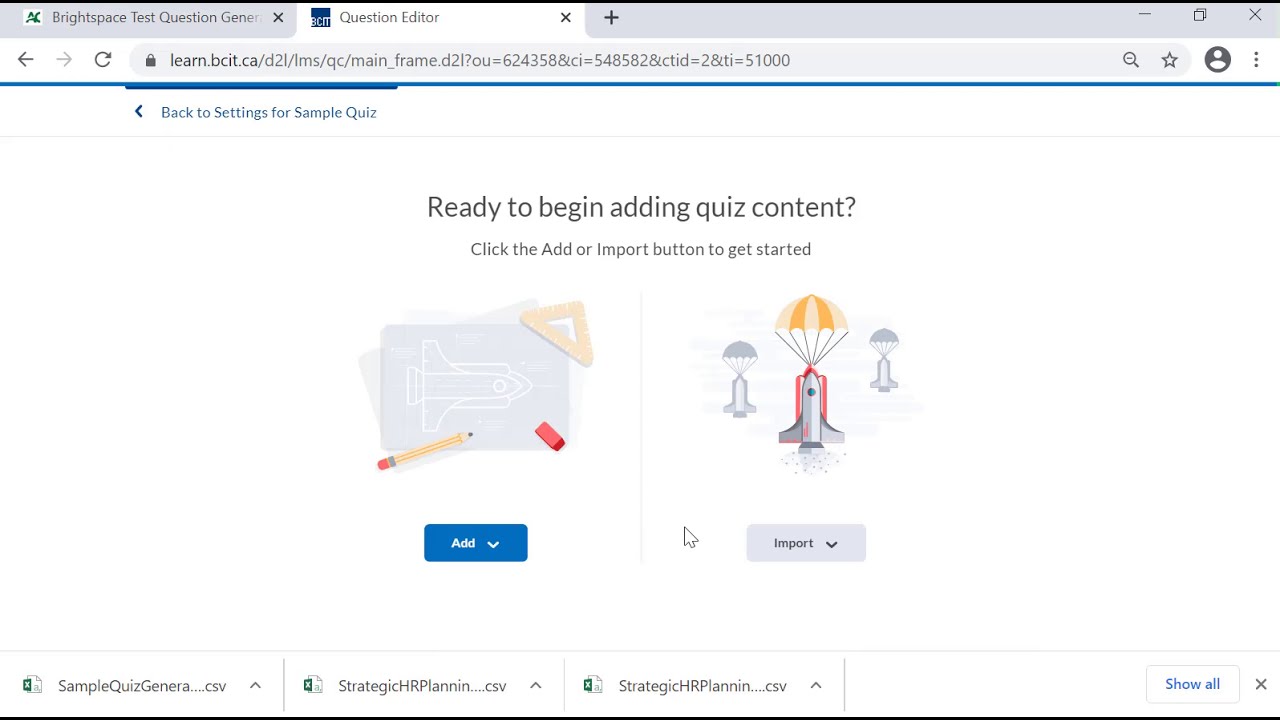Open the last StrategicHRPlannin….csv download

click(703, 686)
